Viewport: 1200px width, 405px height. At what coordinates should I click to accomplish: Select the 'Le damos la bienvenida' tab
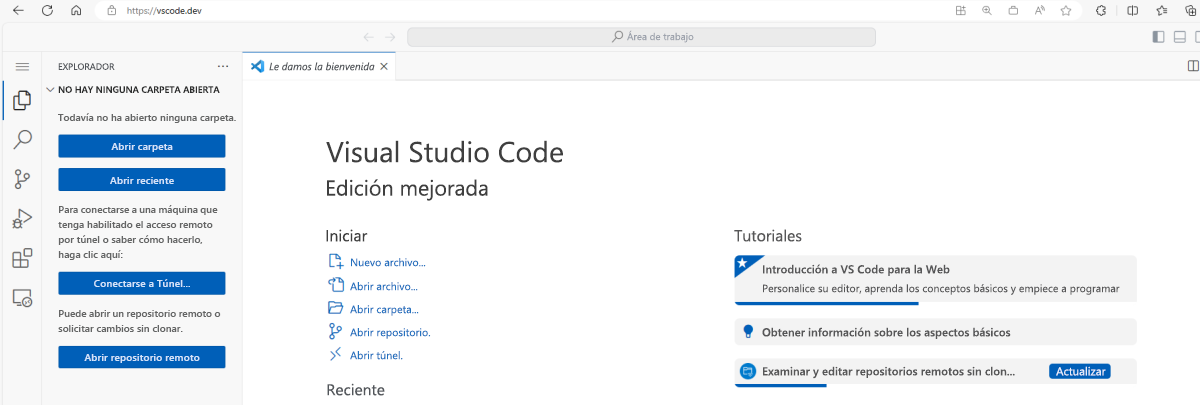[x=320, y=66]
